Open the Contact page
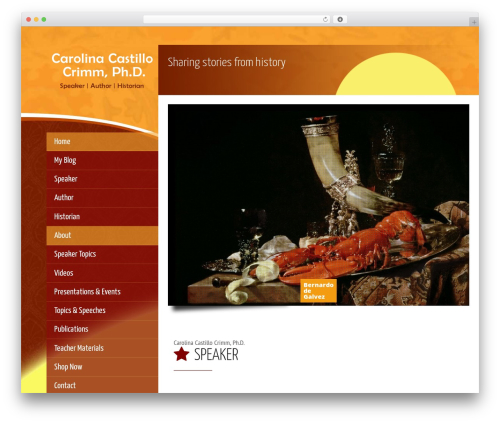Viewport: 500px width, 423px height. [102, 385]
